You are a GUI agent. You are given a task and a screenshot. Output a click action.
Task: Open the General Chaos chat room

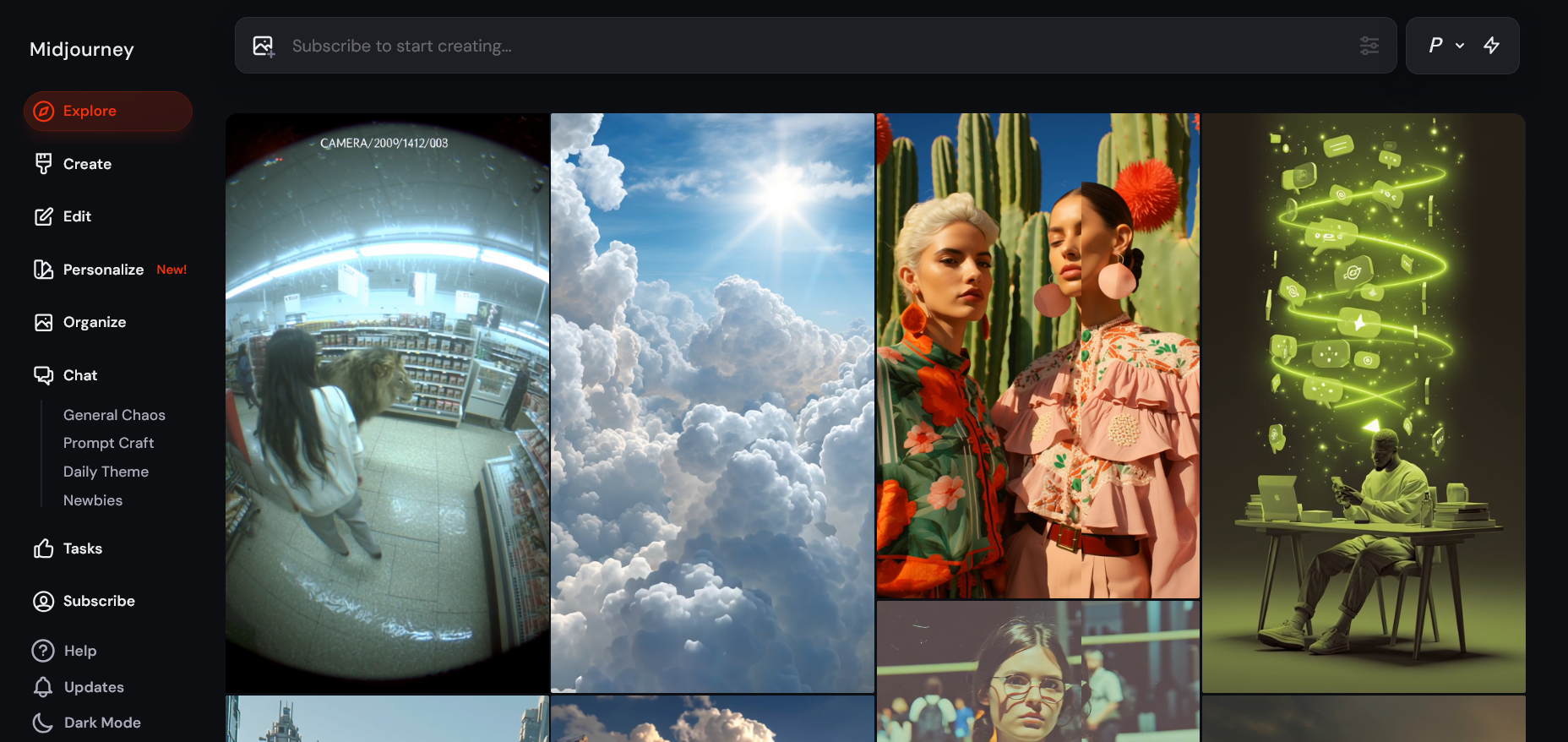pyautogui.click(x=114, y=415)
